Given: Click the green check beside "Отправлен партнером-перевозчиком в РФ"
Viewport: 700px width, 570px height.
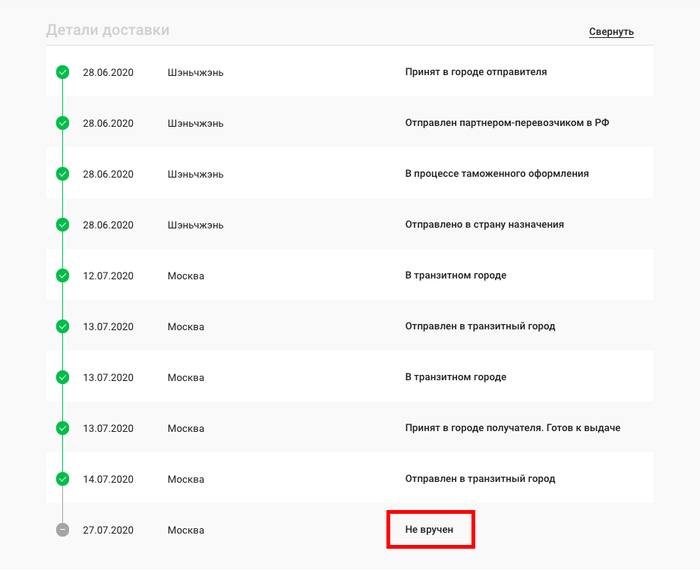Looking at the screenshot, I should click(x=62, y=123).
